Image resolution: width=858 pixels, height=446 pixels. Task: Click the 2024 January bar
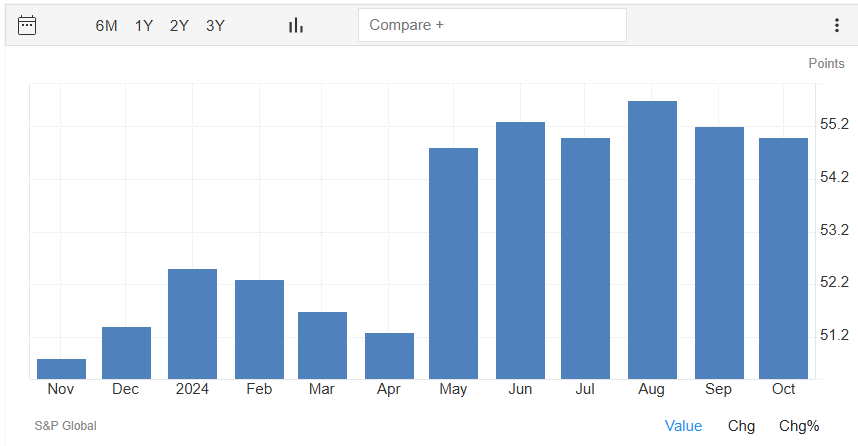coord(193,324)
